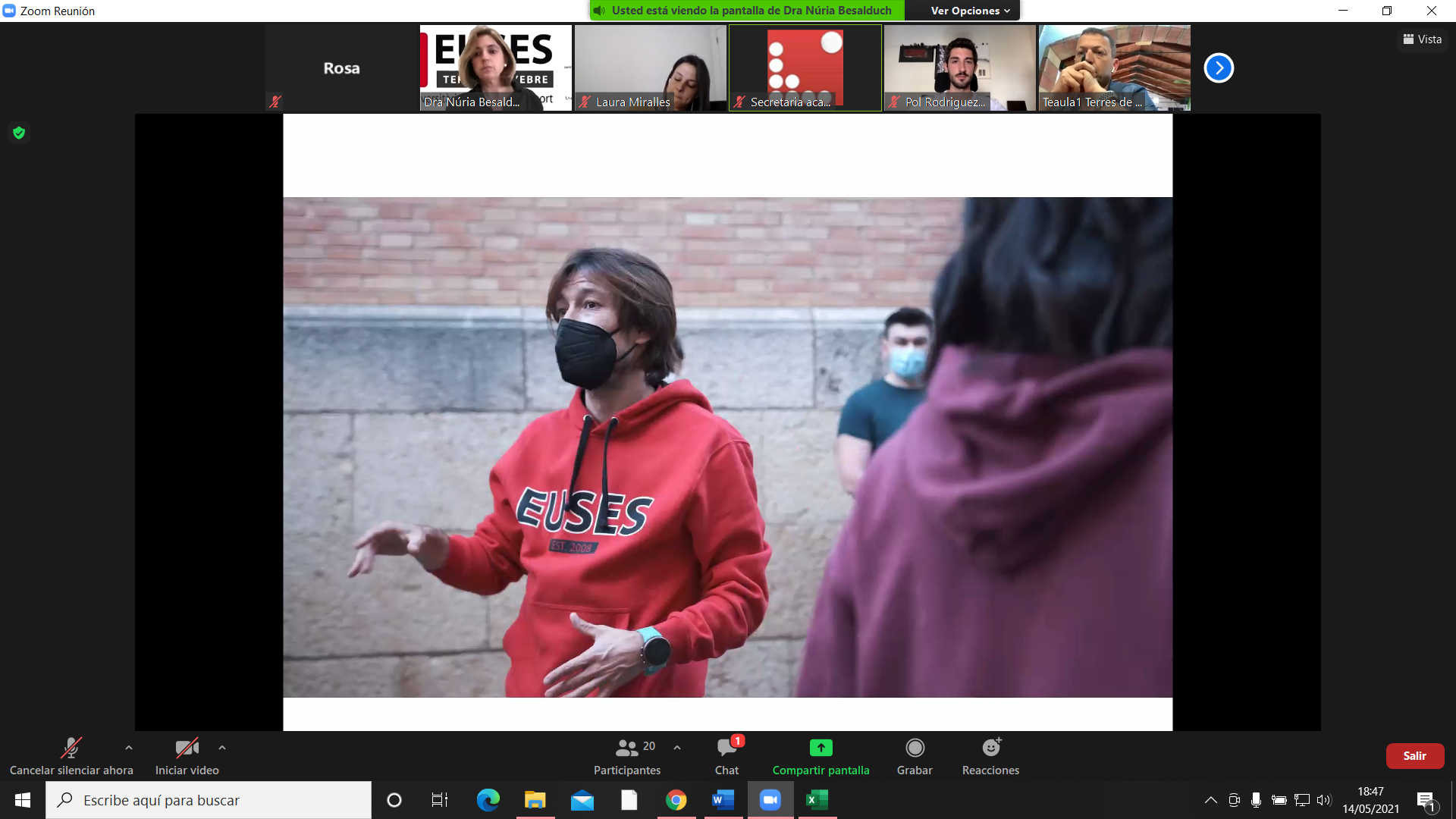Open the Vista layout menu

(x=1423, y=39)
